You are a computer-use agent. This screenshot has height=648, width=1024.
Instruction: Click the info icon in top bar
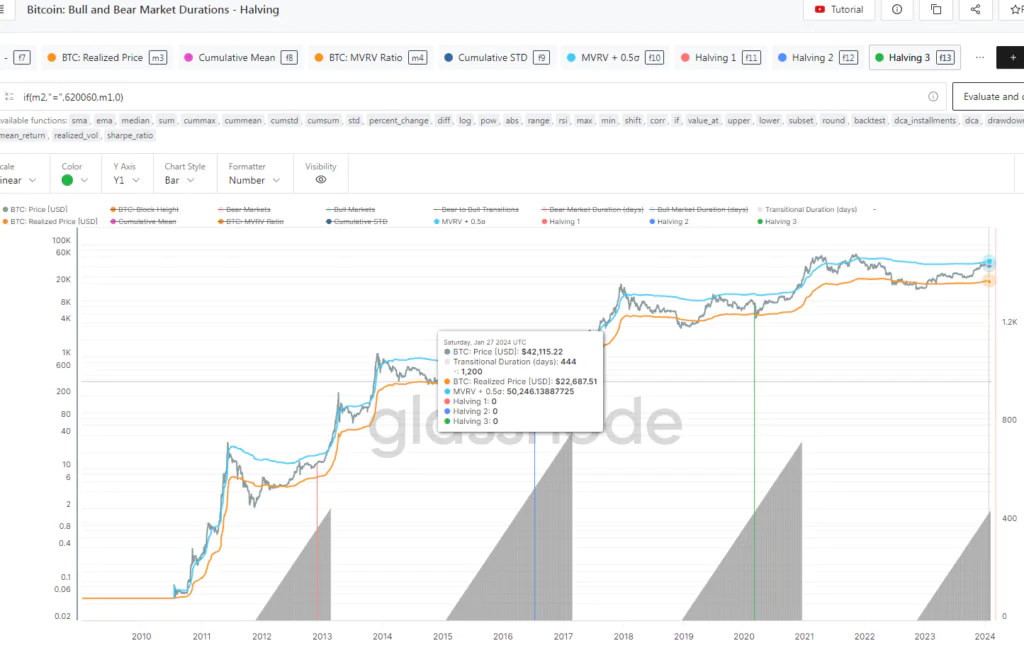point(897,10)
